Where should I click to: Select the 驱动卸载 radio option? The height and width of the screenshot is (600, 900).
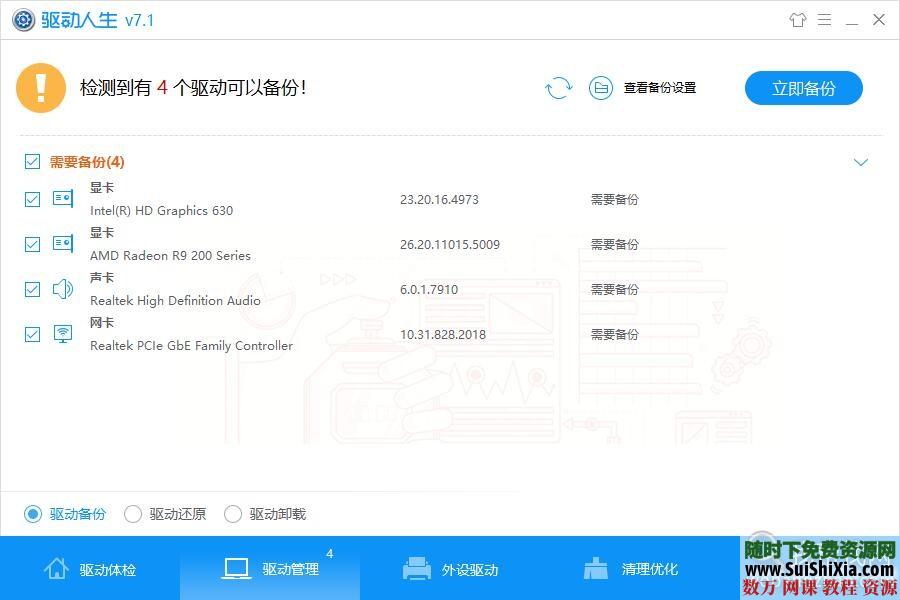pos(233,513)
